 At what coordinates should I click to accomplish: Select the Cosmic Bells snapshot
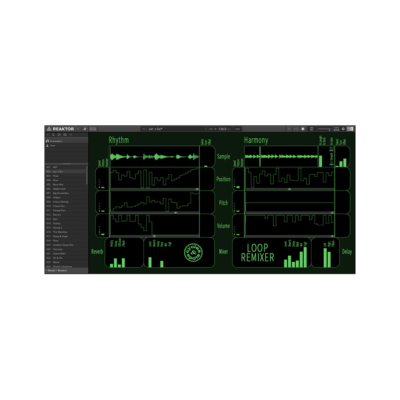click(66, 254)
